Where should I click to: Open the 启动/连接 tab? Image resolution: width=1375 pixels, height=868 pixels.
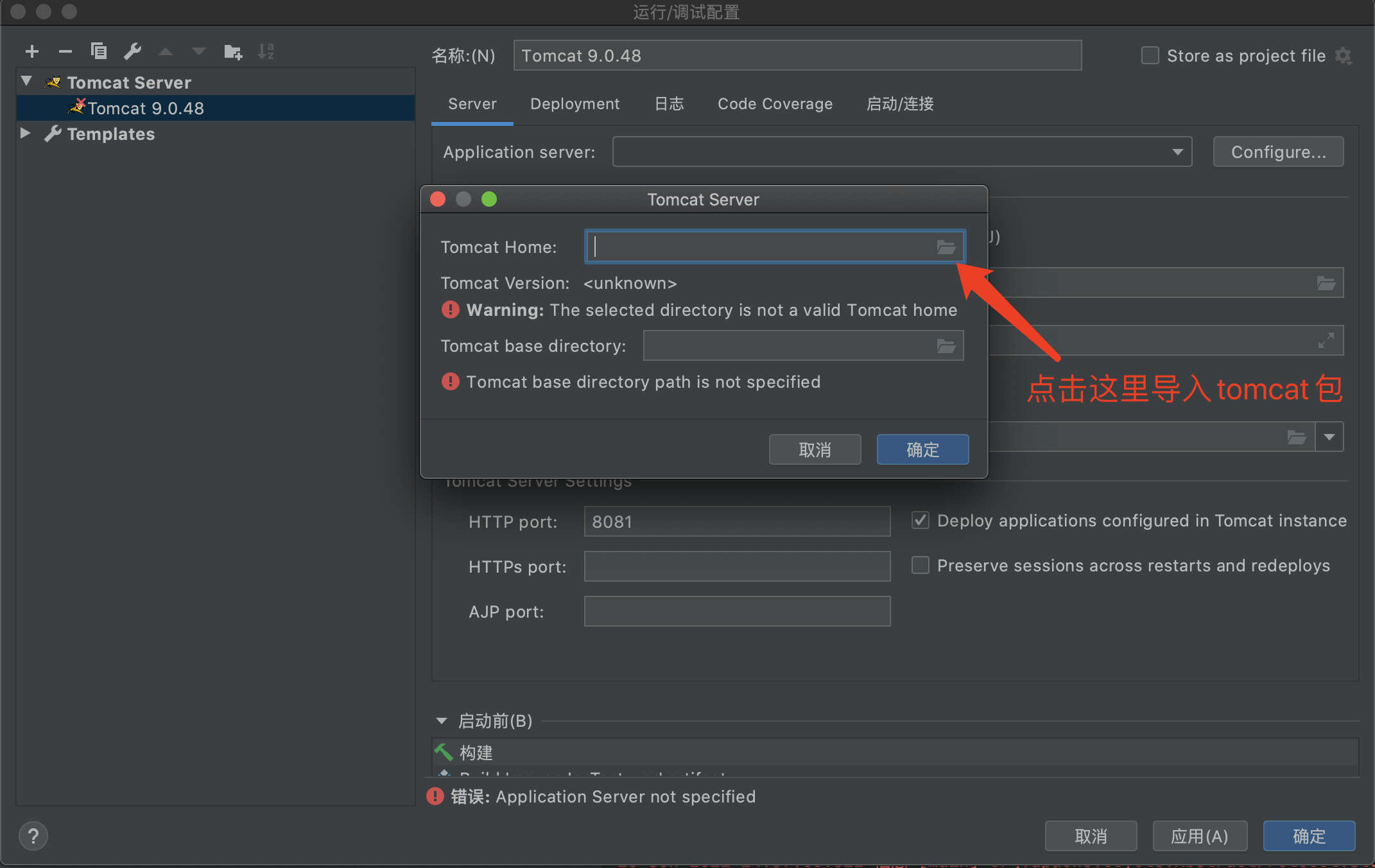(900, 104)
